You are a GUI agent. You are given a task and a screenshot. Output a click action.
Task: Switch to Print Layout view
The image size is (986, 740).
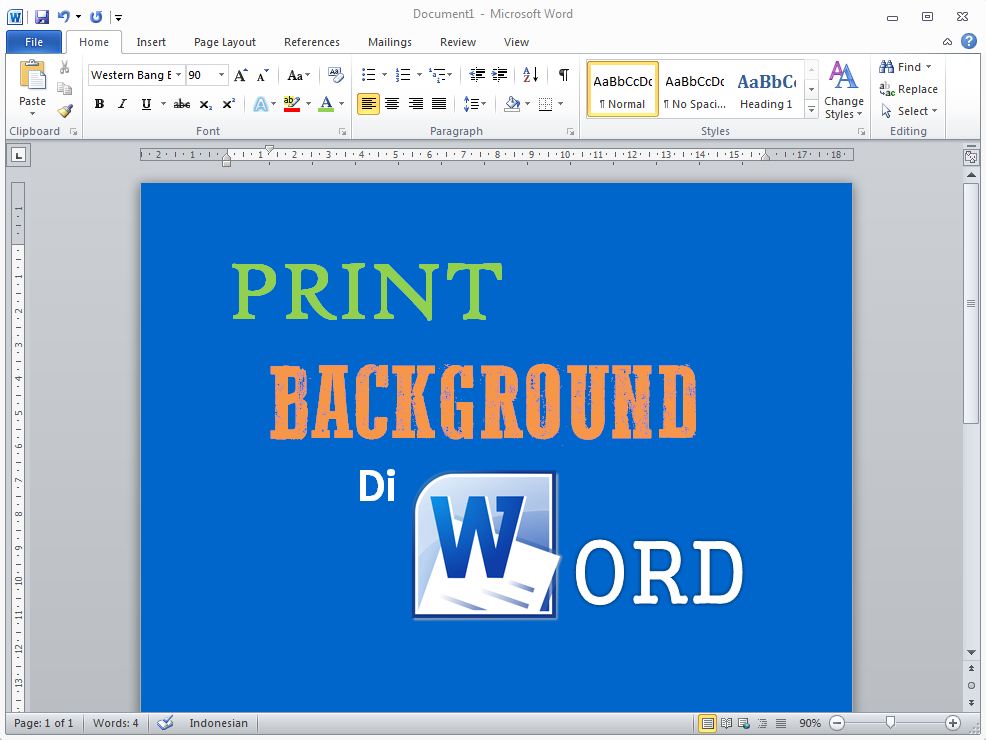707,724
